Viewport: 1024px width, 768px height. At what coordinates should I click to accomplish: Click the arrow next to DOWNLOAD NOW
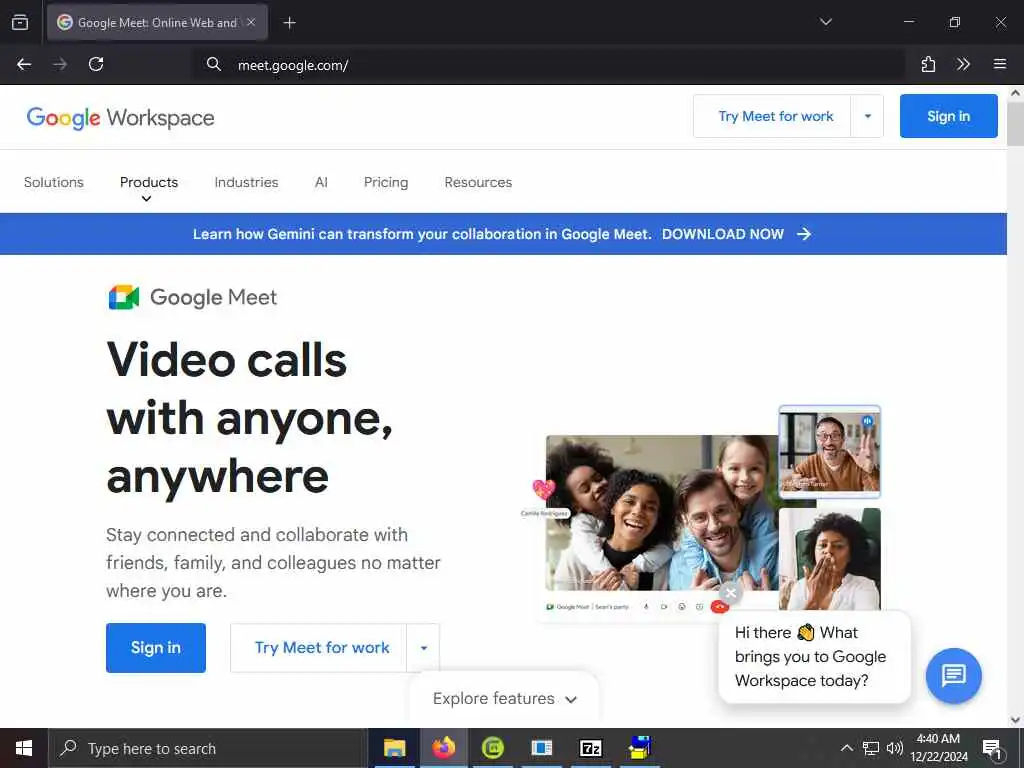[804, 234]
